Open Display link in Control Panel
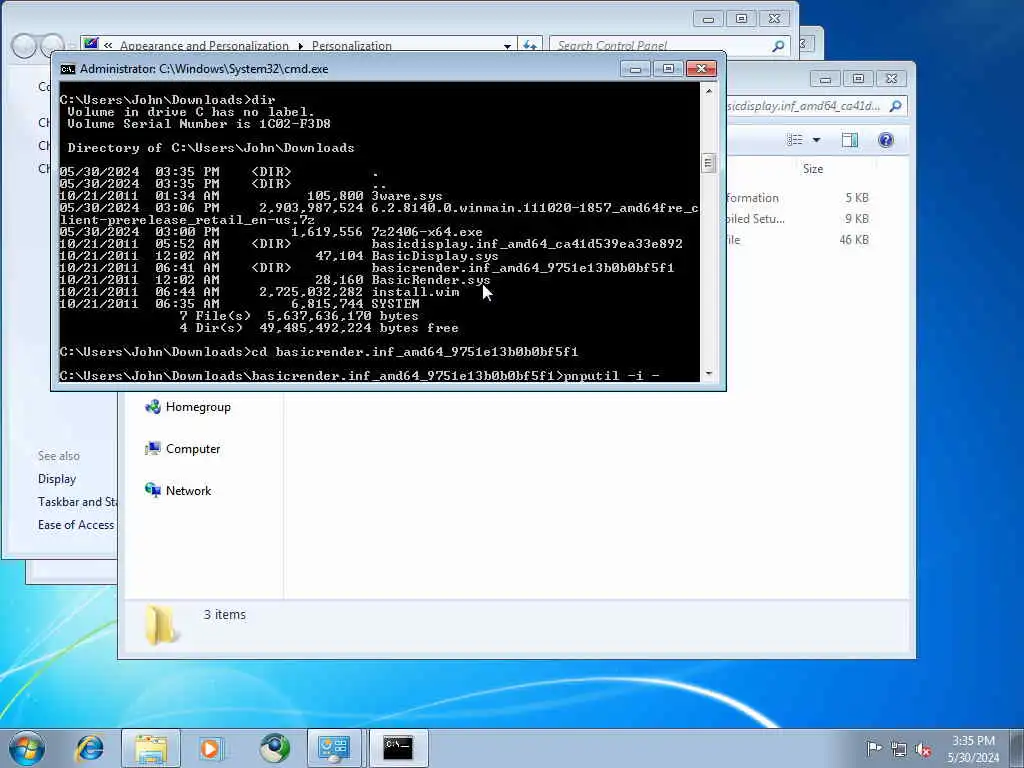The width and height of the screenshot is (1024, 768). 57,479
